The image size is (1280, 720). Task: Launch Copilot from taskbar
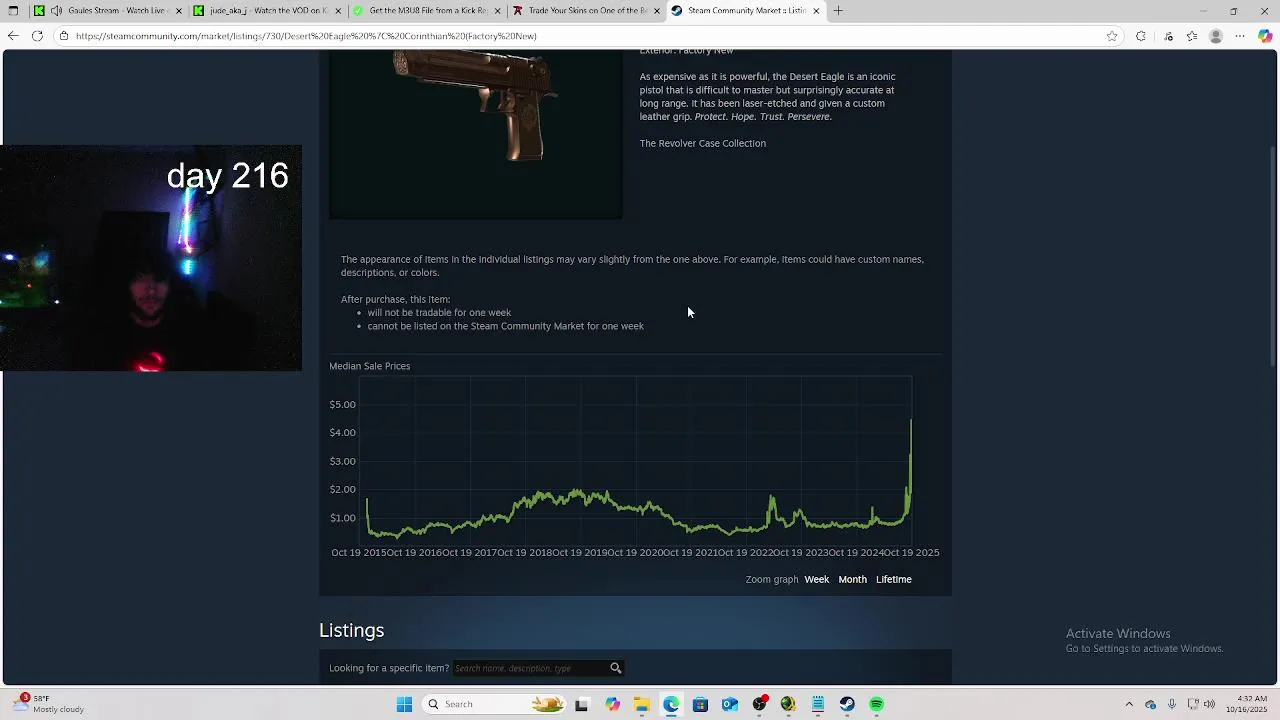(612, 704)
